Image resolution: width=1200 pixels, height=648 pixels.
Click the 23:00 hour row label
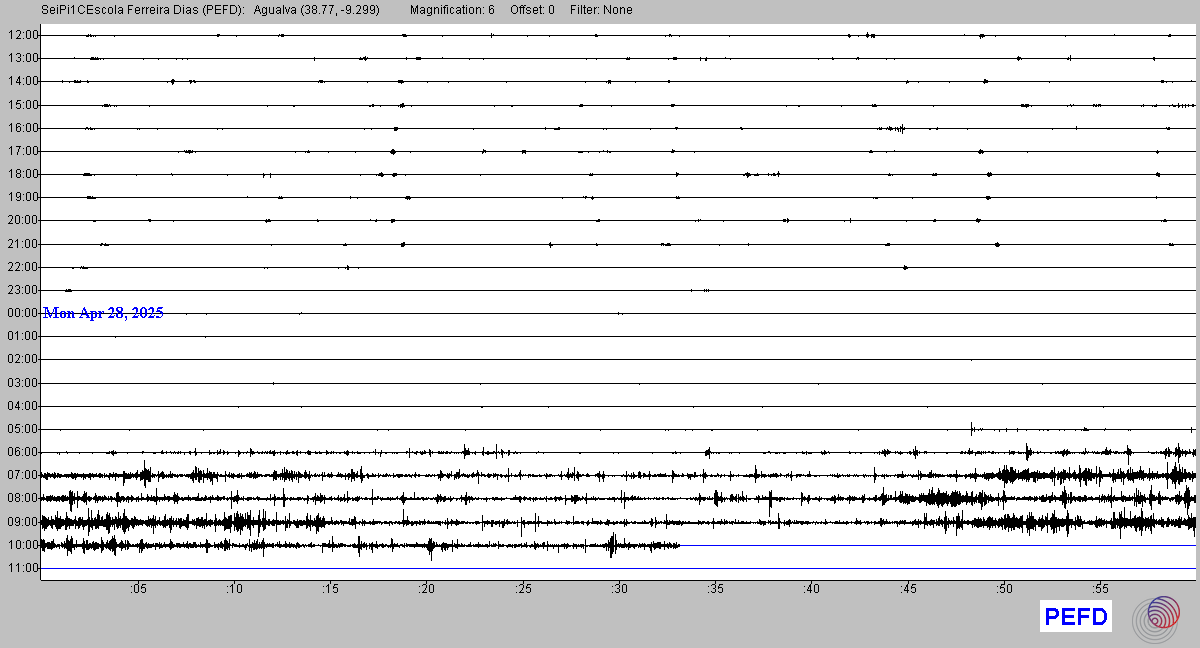click(x=22, y=290)
